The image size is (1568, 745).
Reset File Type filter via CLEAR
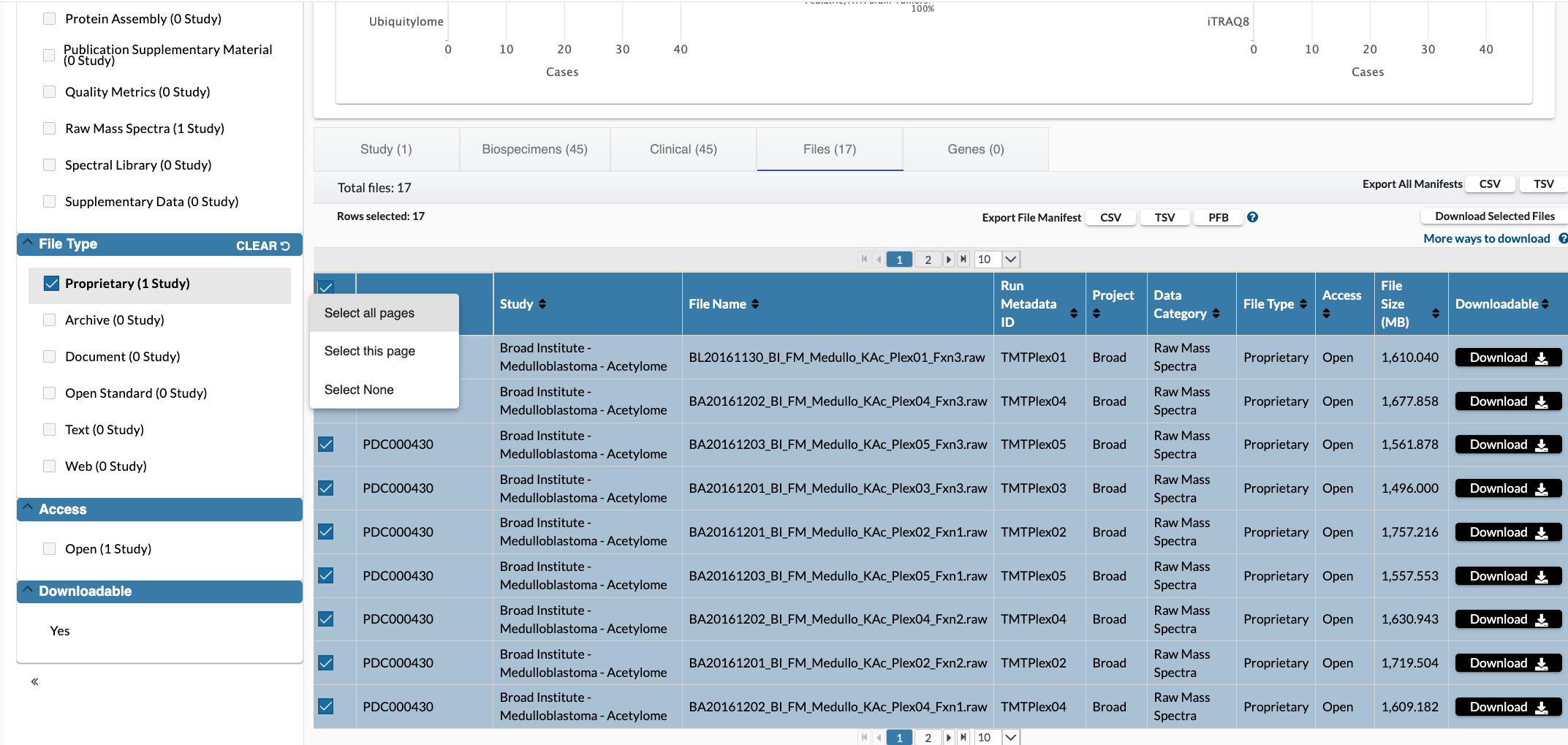pos(262,246)
